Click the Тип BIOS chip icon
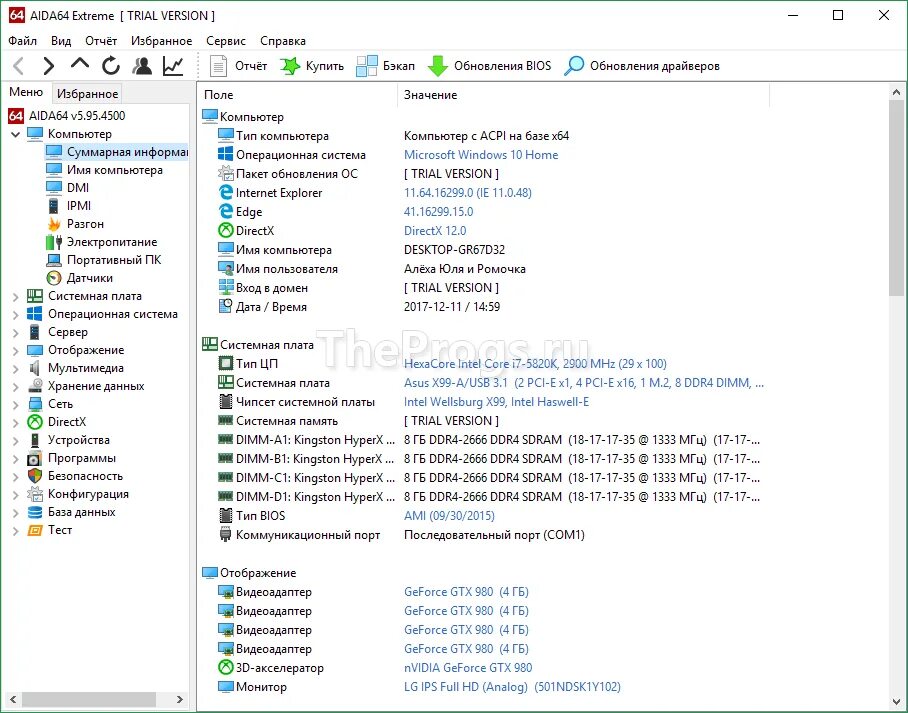Screen dimensions: 908x713 225,515
